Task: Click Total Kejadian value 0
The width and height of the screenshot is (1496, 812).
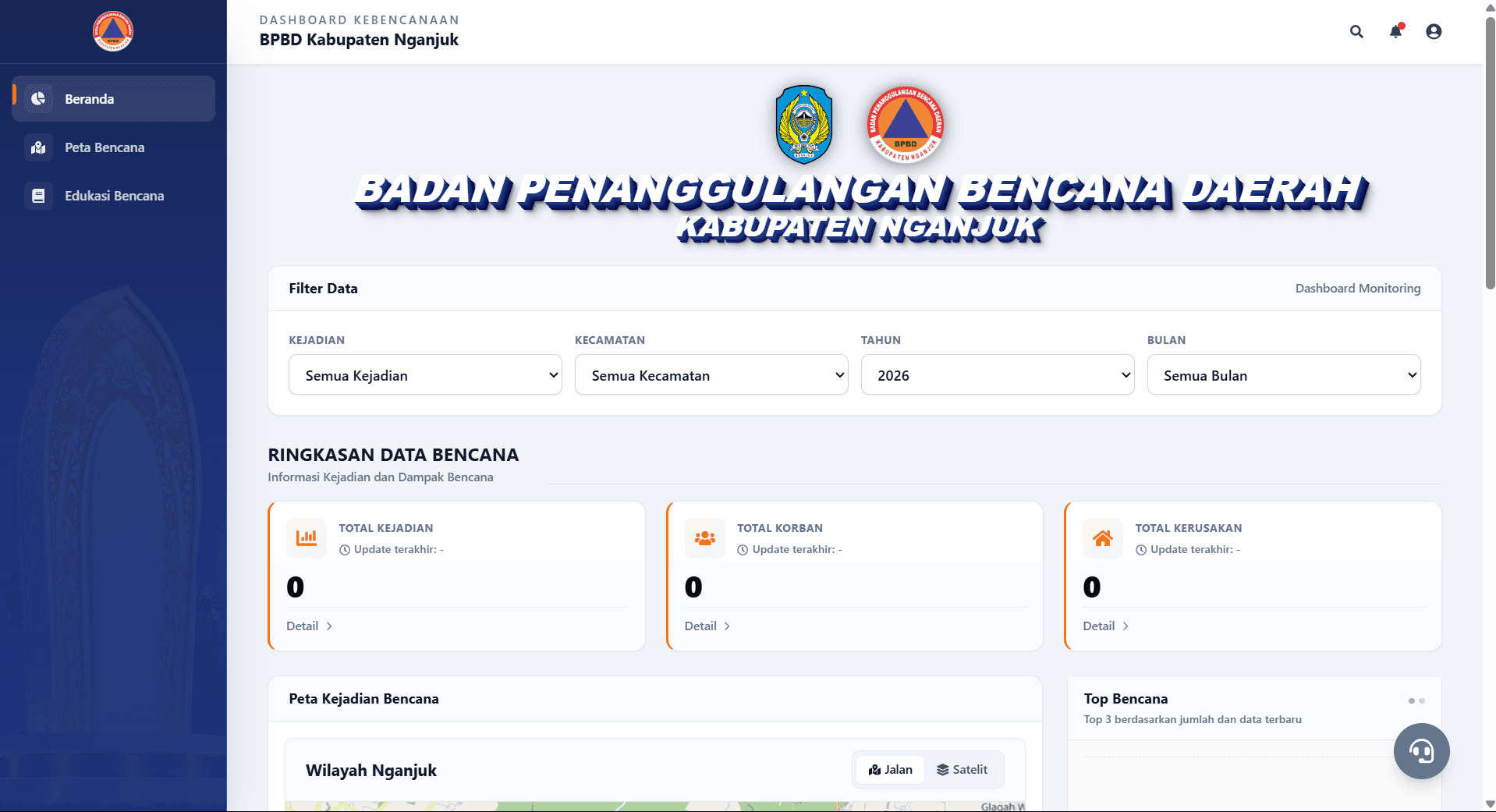Action: pos(296,587)
